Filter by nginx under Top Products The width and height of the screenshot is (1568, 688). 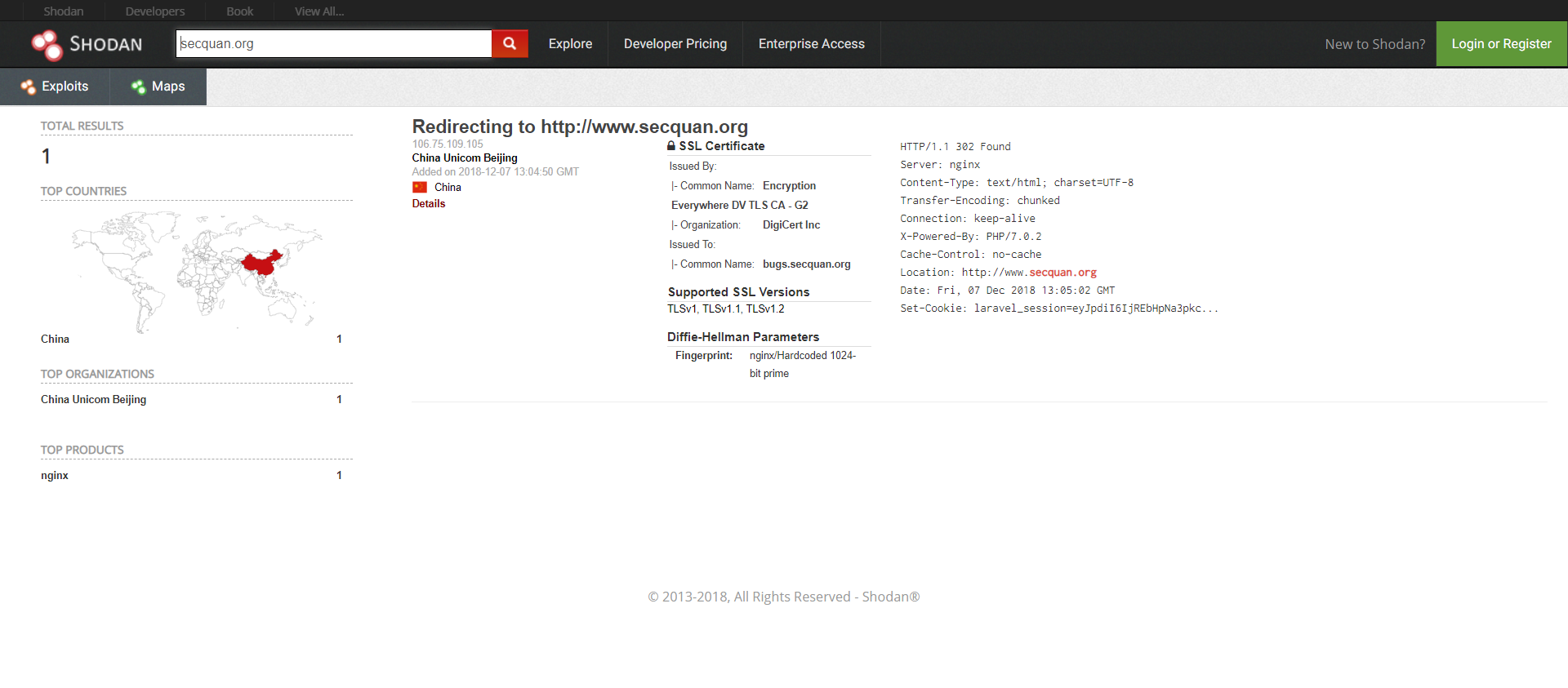[x=55, y=476]
